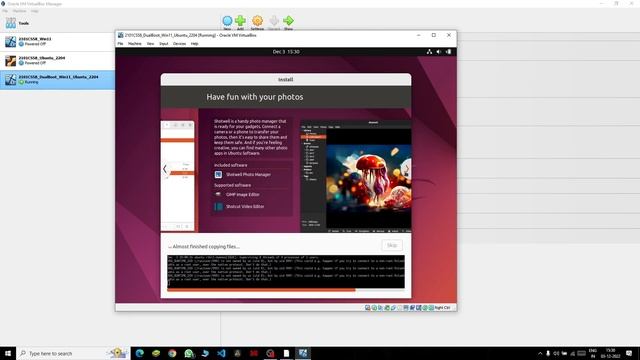Click the taskbar clock and date
Screen dimensions: 640x360
click(x=610, y=353)
